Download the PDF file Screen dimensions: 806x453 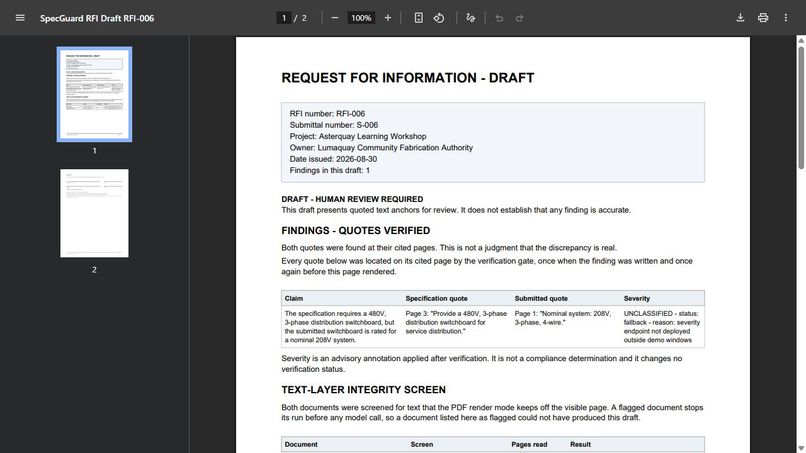740,18
